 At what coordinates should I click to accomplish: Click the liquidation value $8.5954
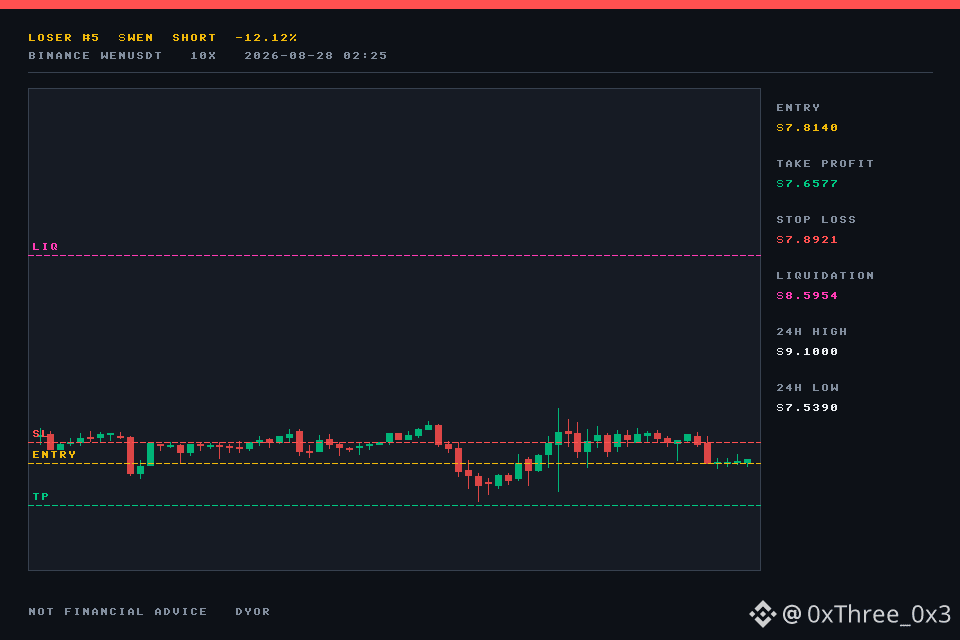(x=807, y=296)
